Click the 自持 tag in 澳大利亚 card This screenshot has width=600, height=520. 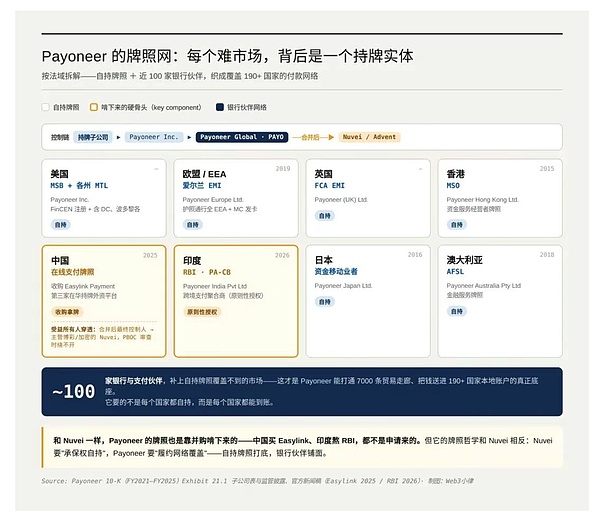[457, 311]
